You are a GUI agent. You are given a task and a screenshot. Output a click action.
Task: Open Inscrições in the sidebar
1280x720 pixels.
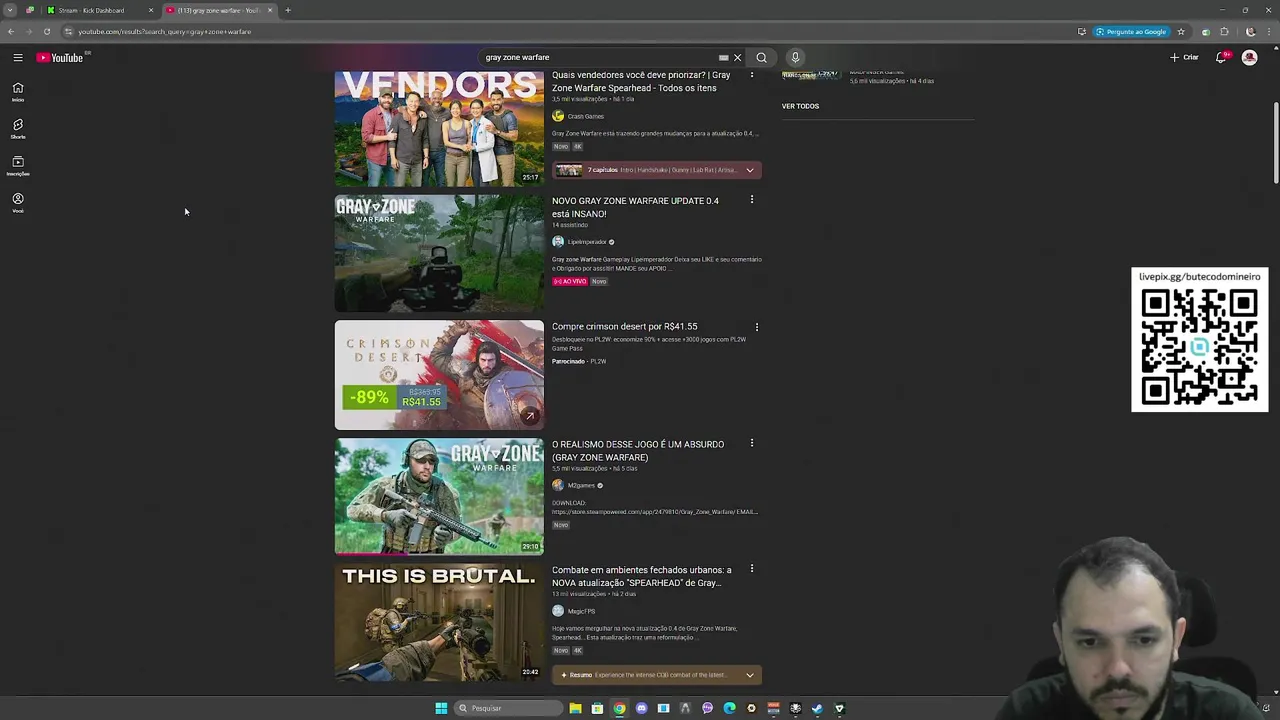tap(18, 165)
